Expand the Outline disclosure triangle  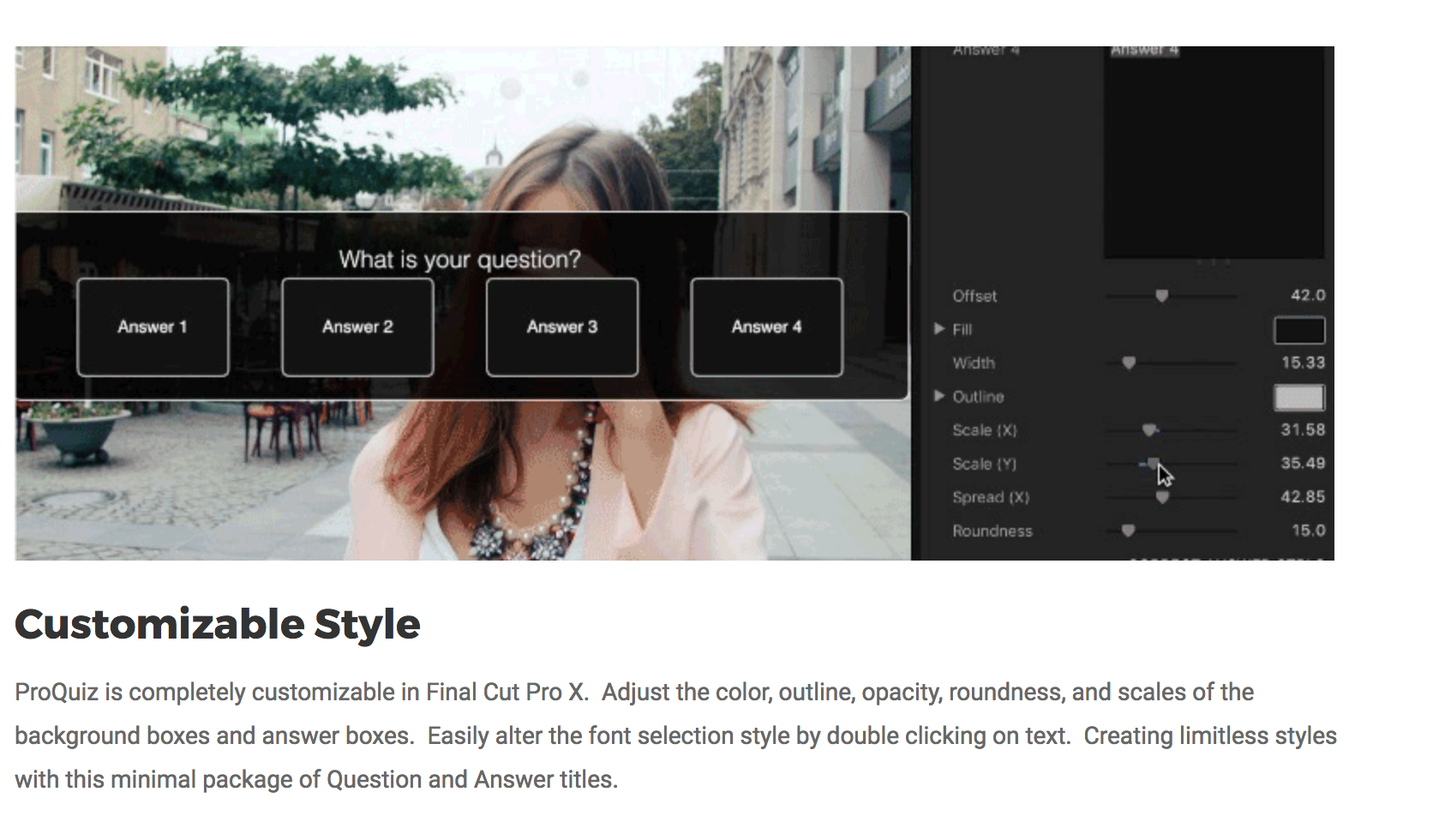938,397
